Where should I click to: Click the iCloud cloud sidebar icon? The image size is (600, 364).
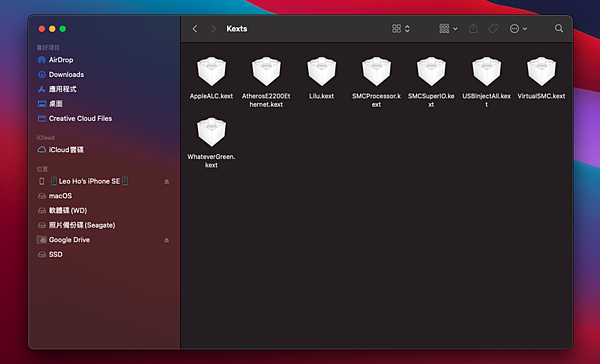click(x=42, y=150)
